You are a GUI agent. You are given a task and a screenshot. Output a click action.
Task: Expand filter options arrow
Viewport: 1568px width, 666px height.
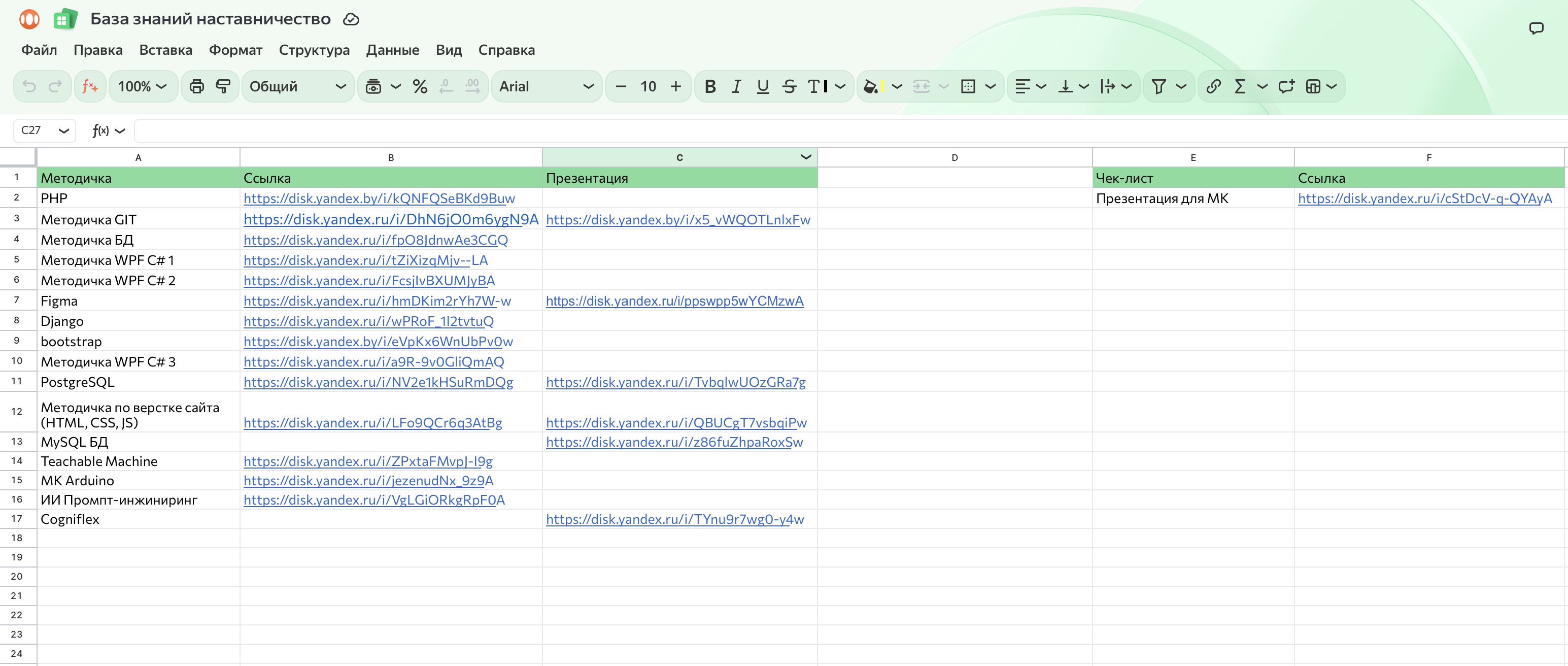[x=1181, y=86]
